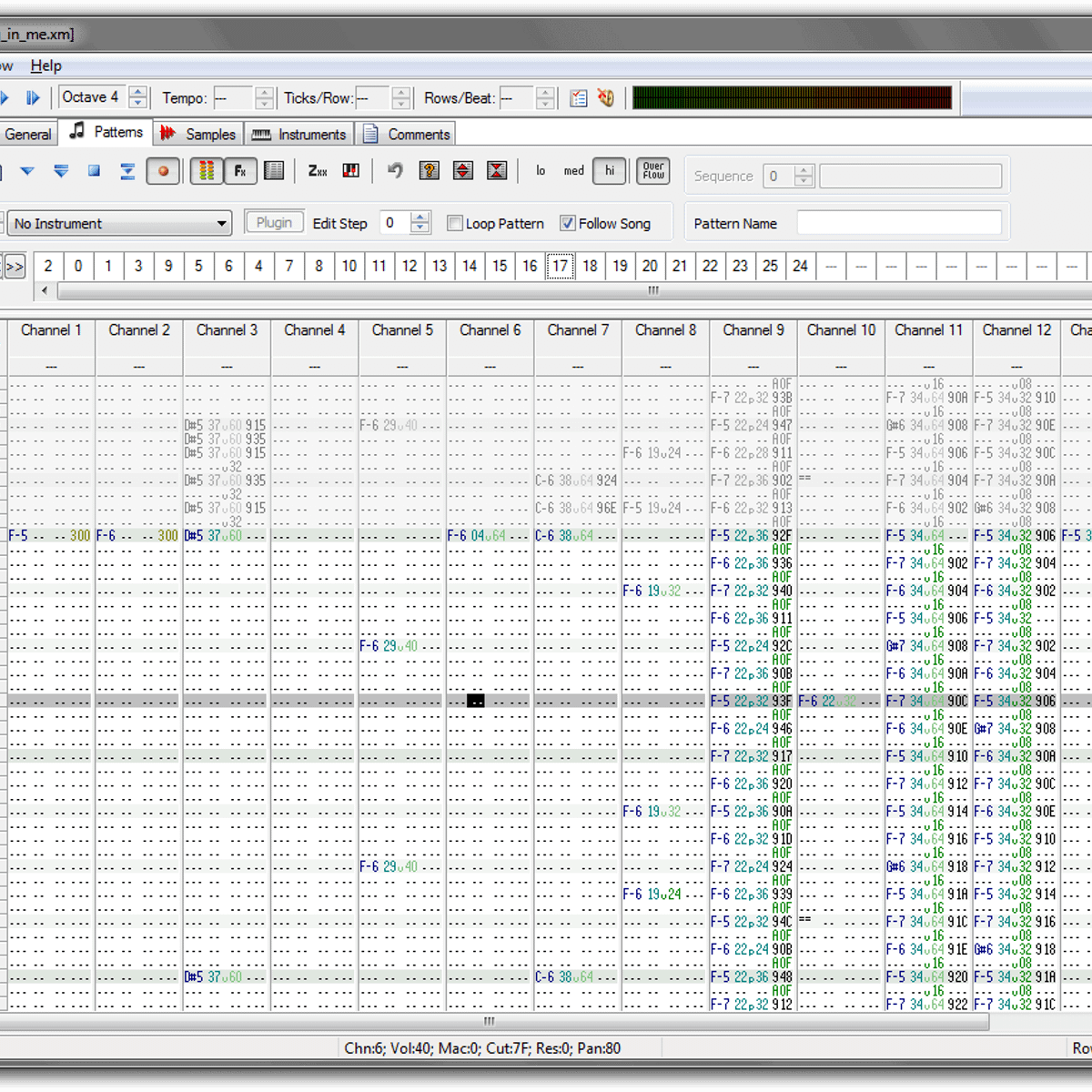Increase the Edit Step value
1092x1092 pixels.
click(420, 217)
